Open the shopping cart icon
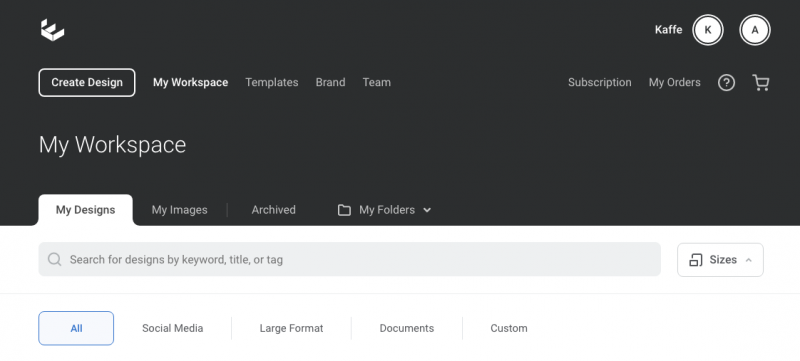 coord(761,83)
